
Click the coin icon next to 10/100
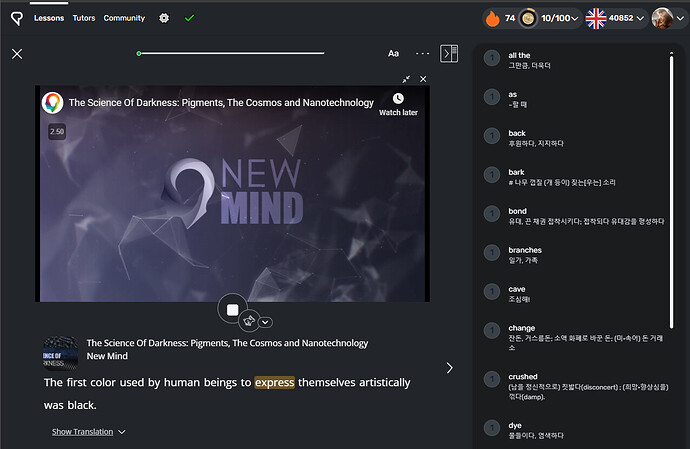coord(528,18)
